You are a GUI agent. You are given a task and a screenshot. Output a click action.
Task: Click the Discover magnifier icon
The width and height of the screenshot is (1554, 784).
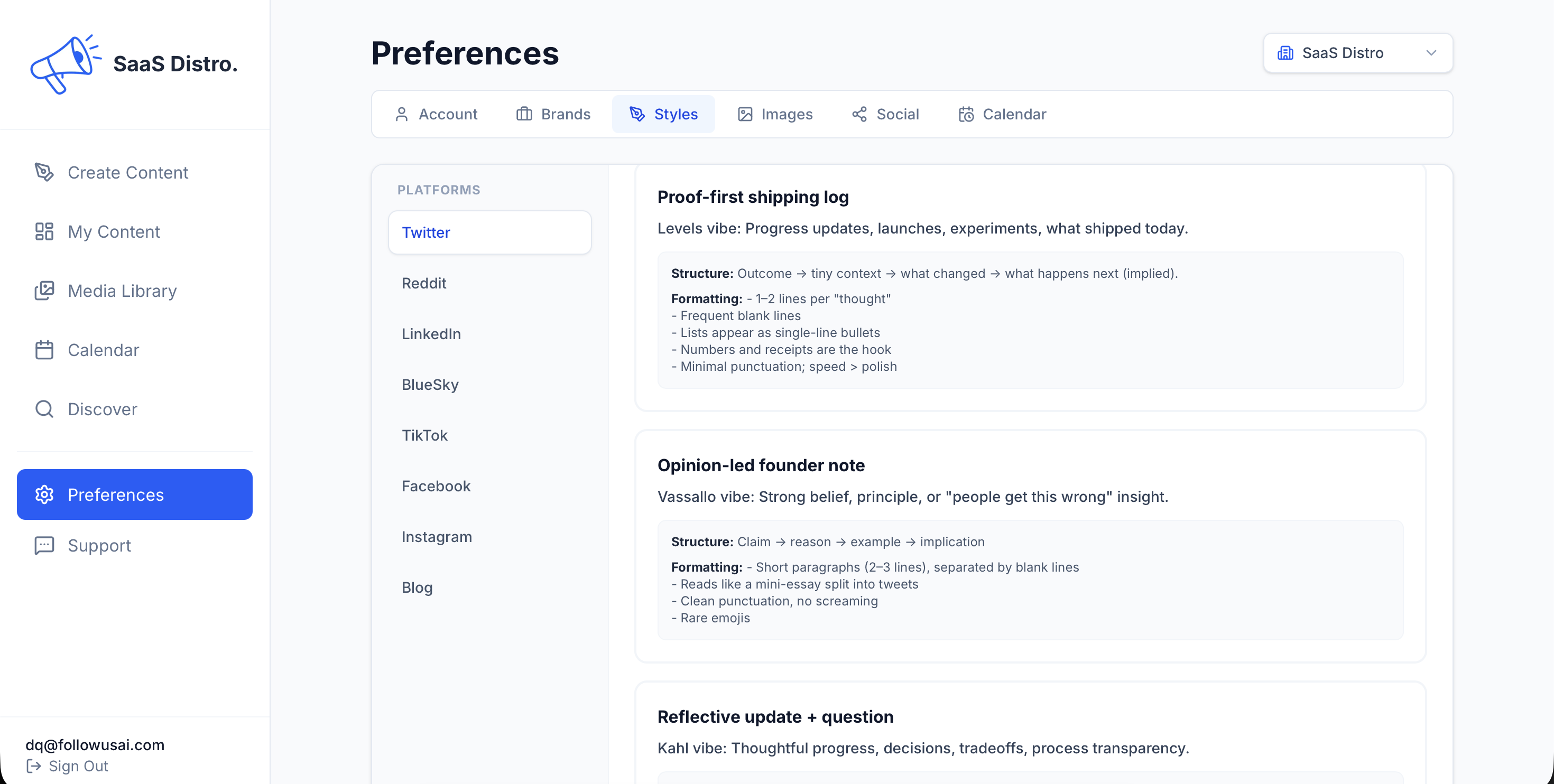point(44,409)
